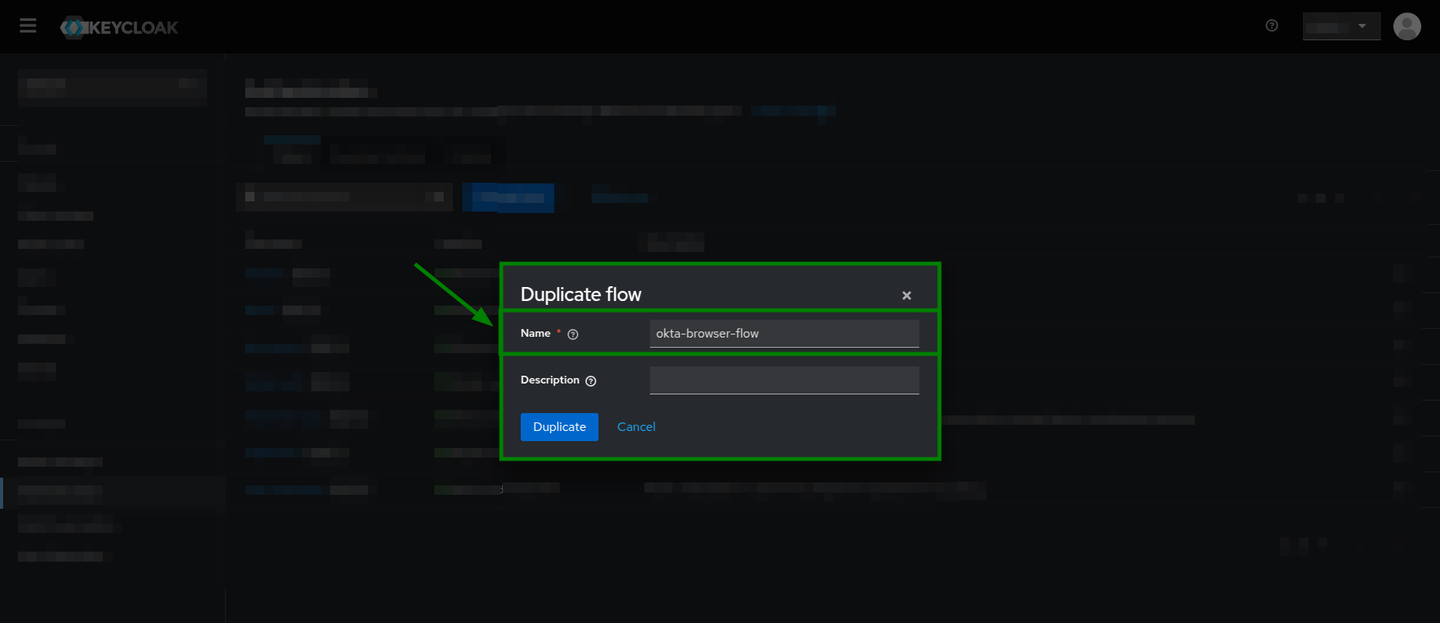
Task: Open the account menu via the avatar icon
Action: [x=1407, y=26]
